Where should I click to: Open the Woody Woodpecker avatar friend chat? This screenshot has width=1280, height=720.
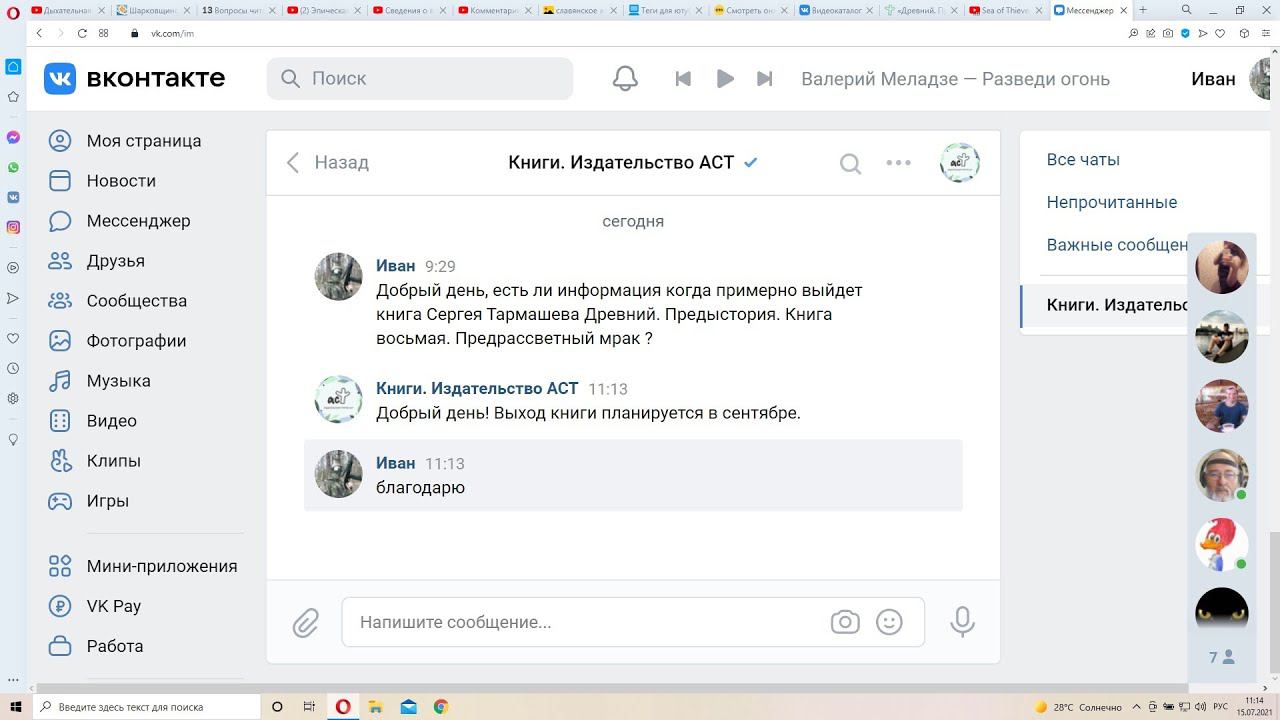click(1222, 545)
